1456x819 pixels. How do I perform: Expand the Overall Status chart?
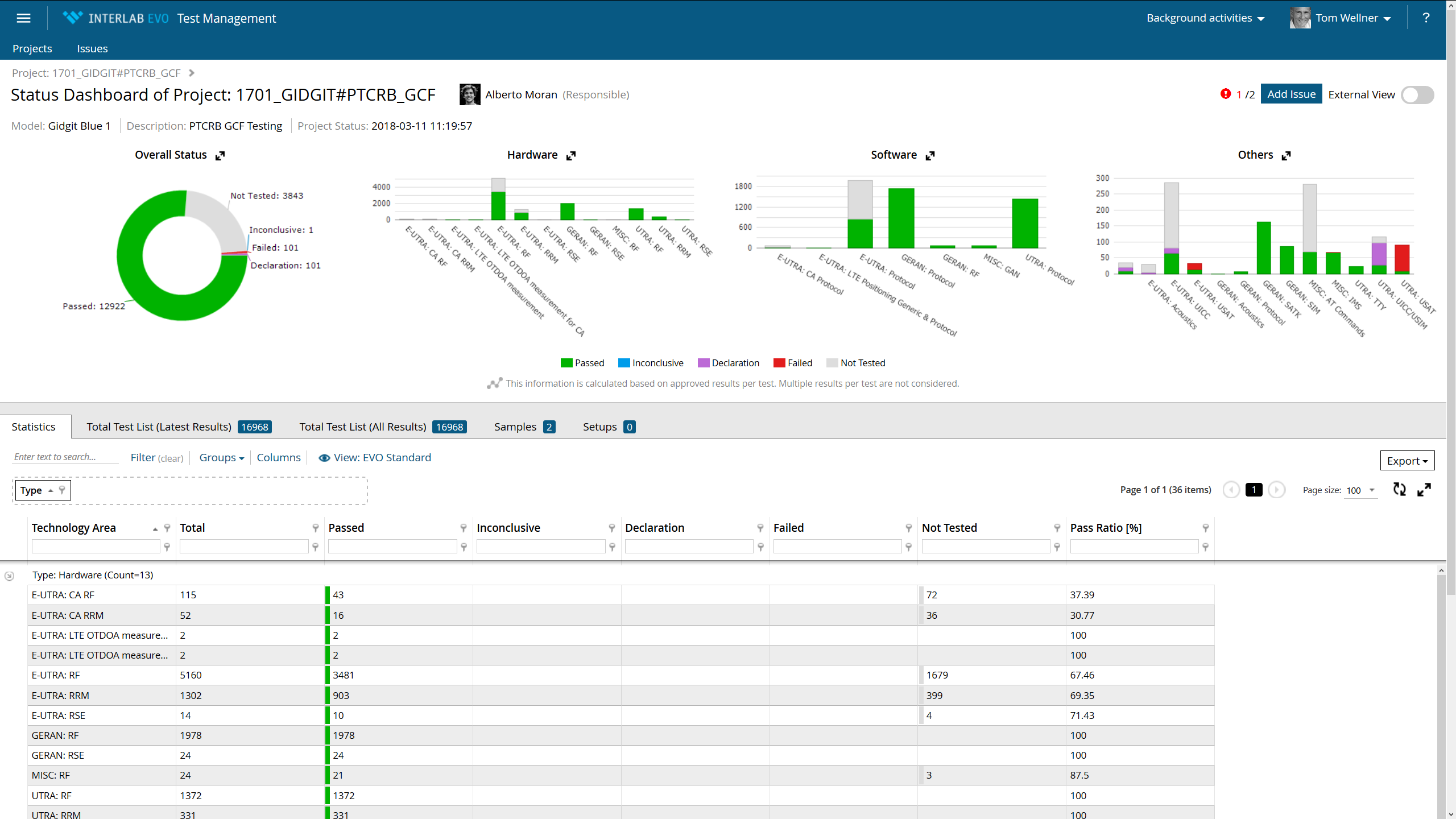click(x=220, y=155)
